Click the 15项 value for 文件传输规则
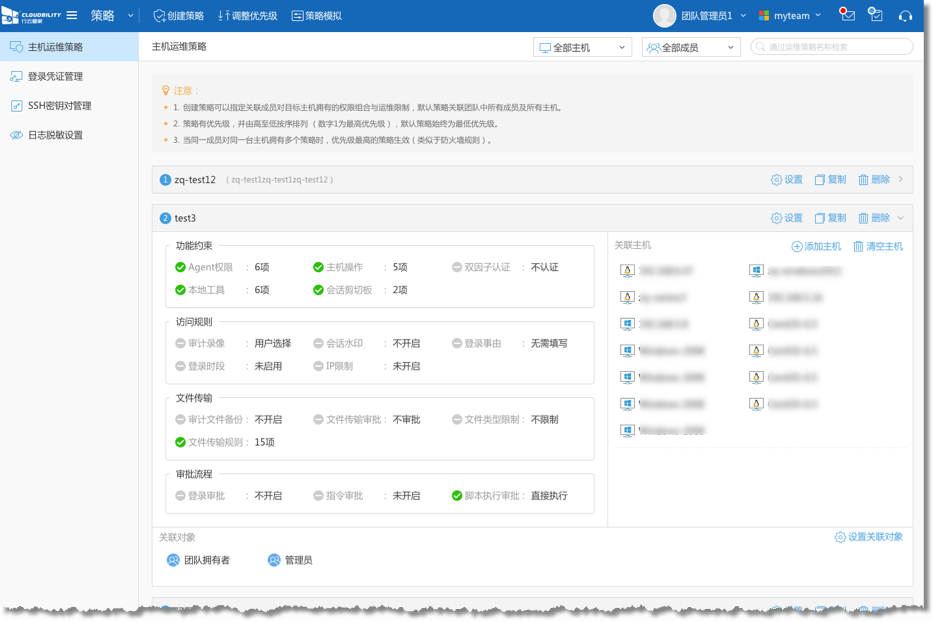 tap(264, 442)
